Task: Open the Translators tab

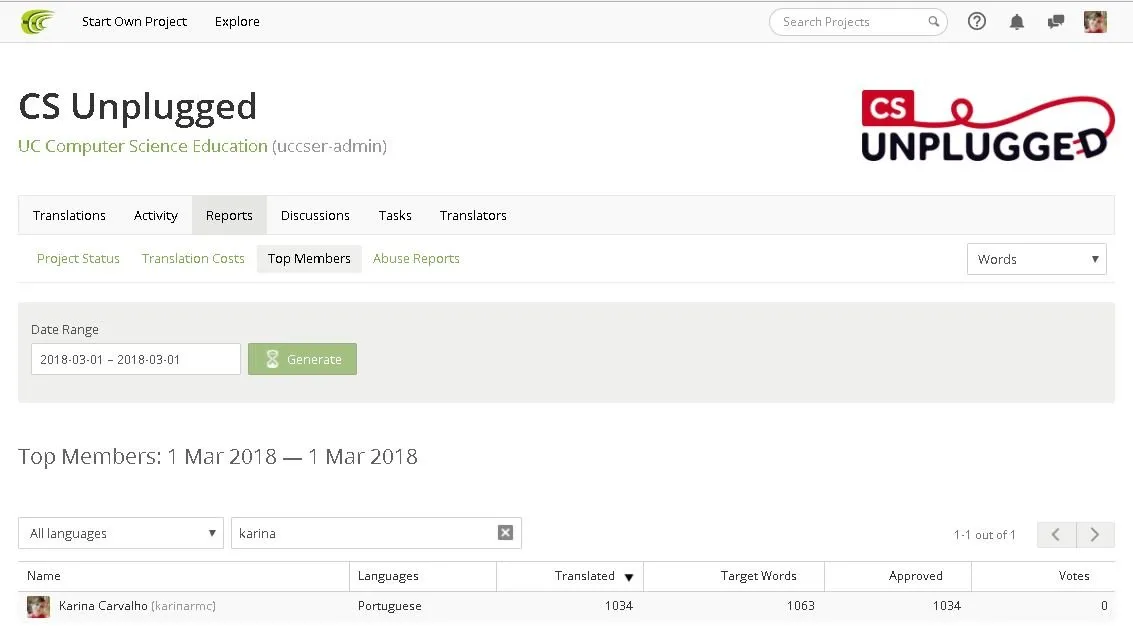Action: 473,215
